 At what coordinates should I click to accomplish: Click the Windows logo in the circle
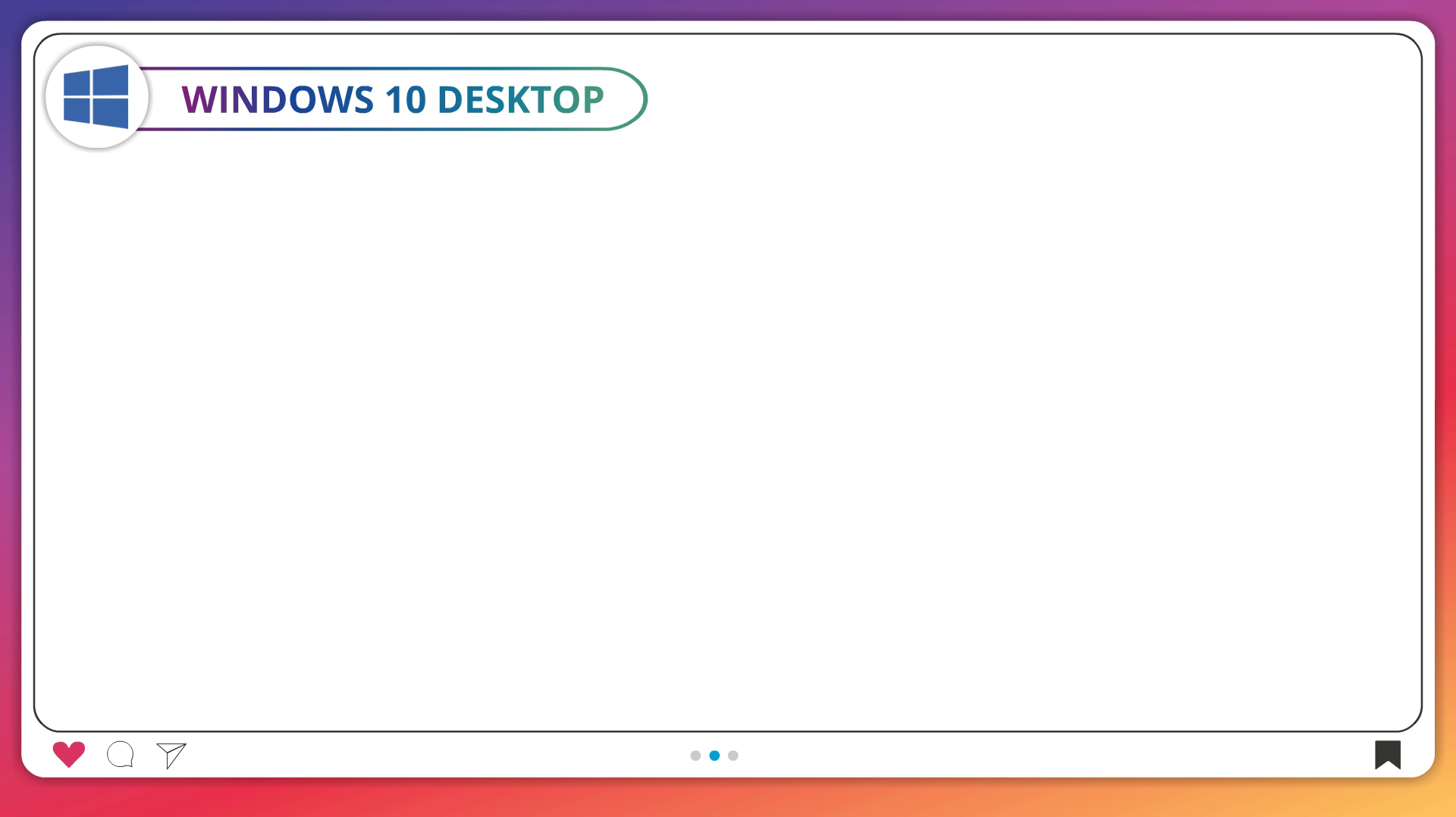[96, 97]
